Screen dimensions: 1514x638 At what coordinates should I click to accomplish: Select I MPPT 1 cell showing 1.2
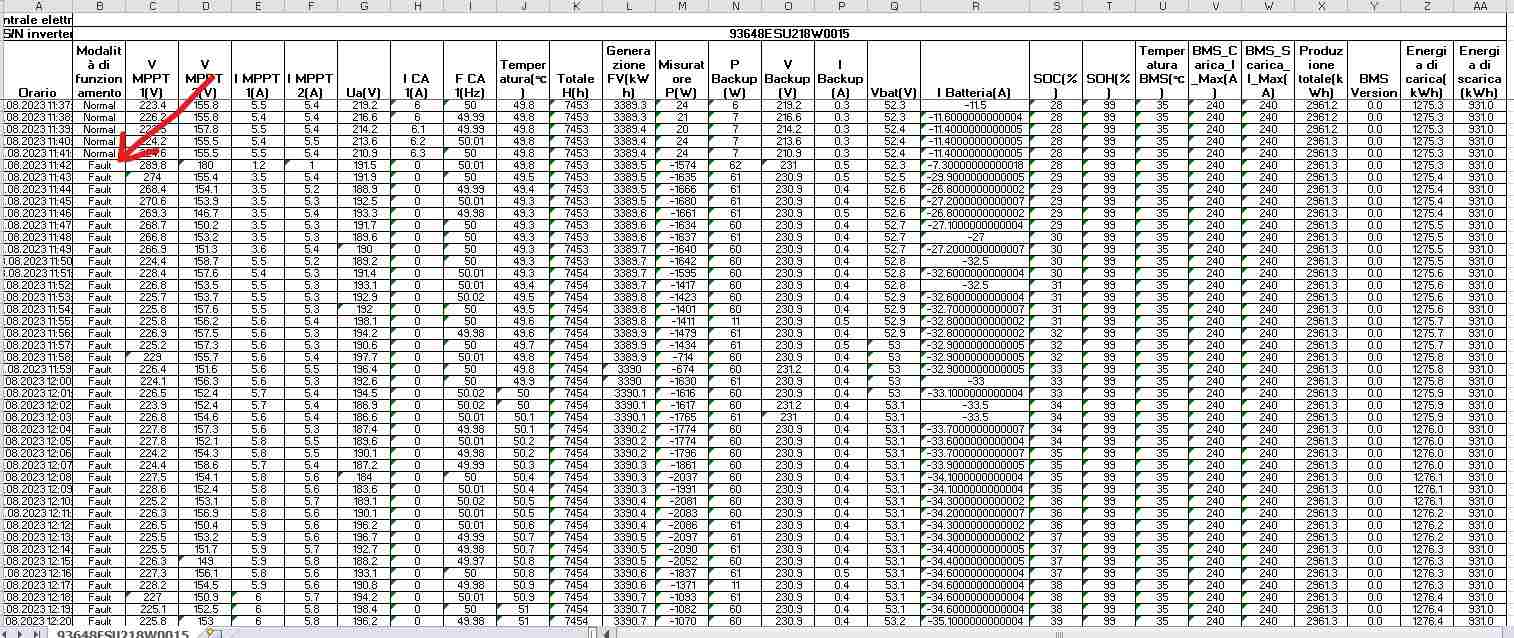coord(257,165)
